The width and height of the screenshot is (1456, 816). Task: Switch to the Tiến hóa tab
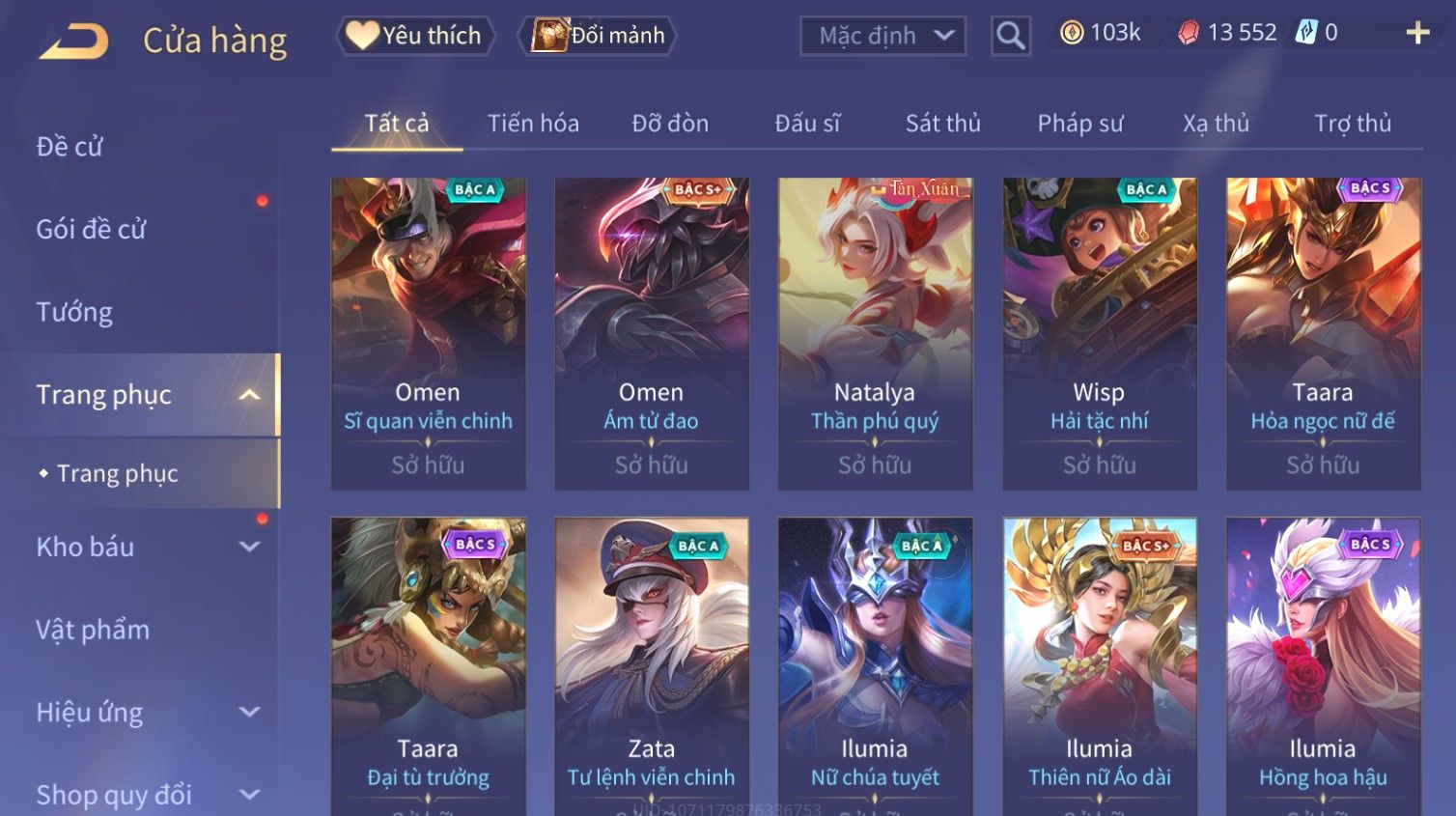coord(533,124)
